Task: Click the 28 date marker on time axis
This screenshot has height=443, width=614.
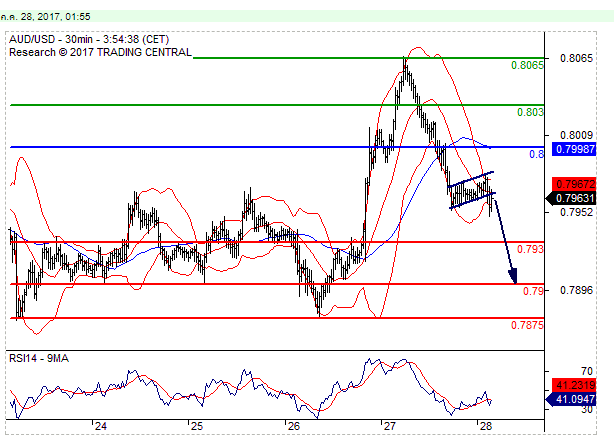Action: (x=485, y=426)
